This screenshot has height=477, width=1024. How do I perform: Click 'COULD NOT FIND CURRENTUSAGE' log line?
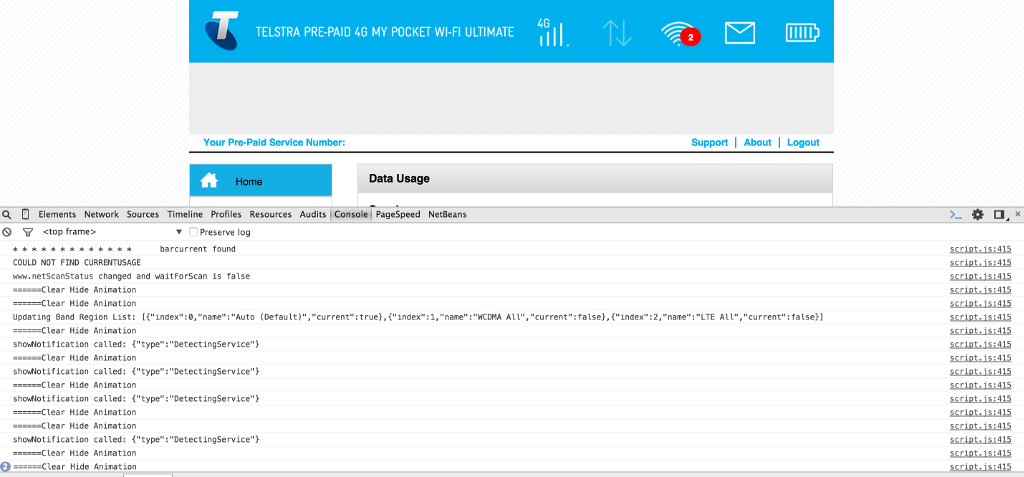[x=77, y=263]
